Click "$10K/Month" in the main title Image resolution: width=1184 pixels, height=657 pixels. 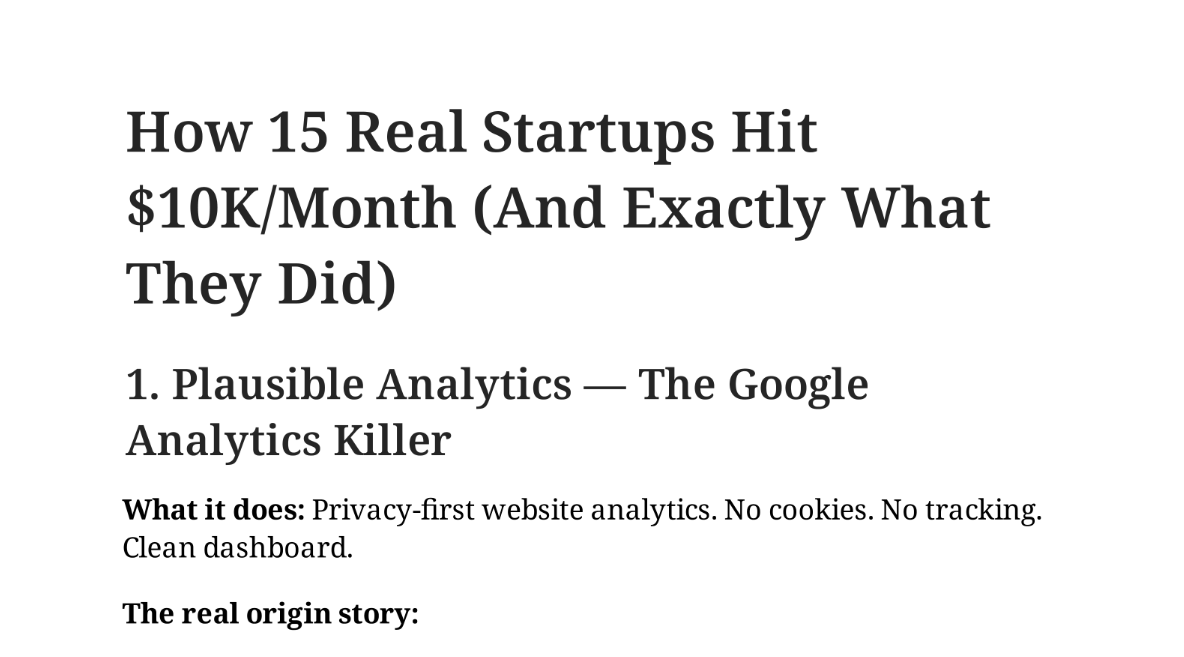tap(292, 208)
